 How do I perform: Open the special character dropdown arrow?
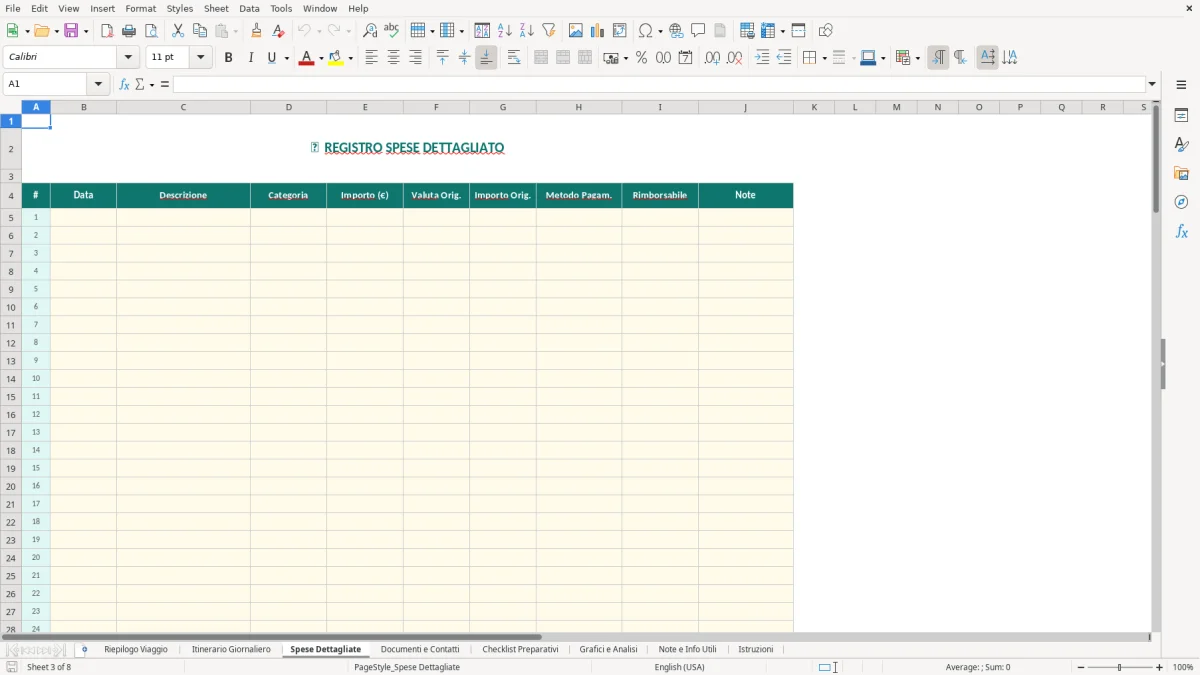coord(660,31)
